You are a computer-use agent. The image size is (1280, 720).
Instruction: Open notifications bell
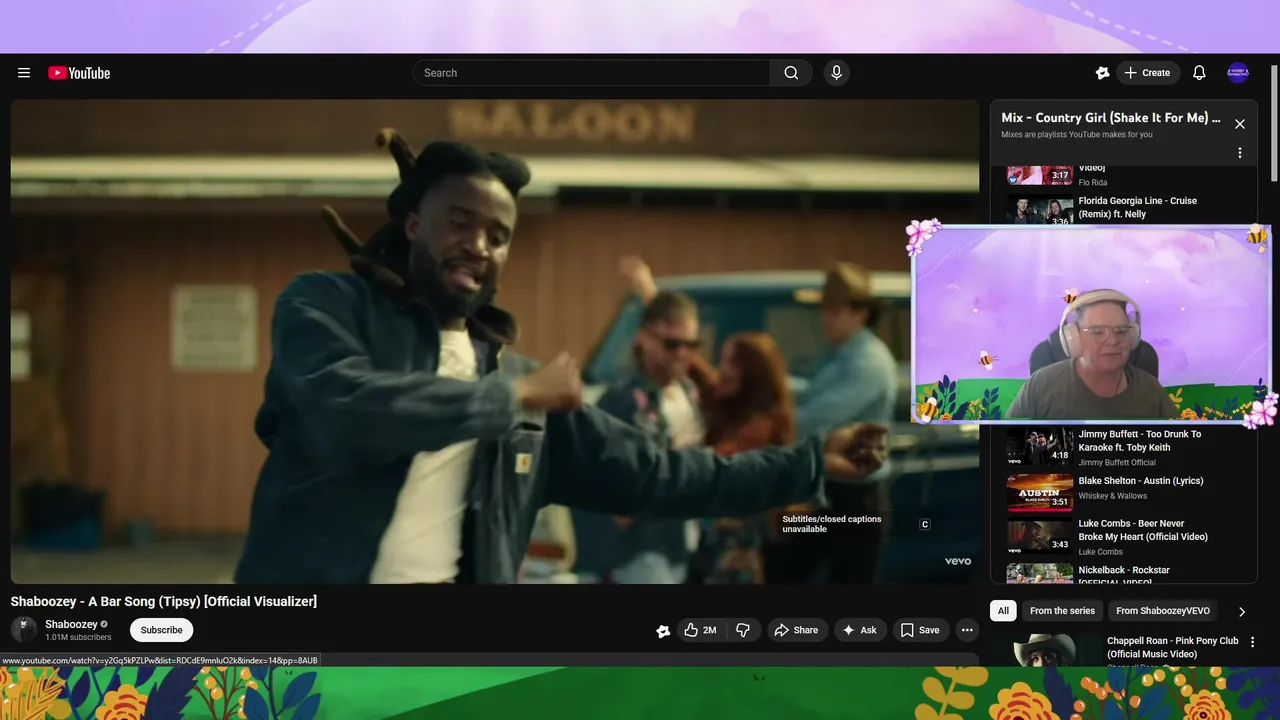[1199, 73]
